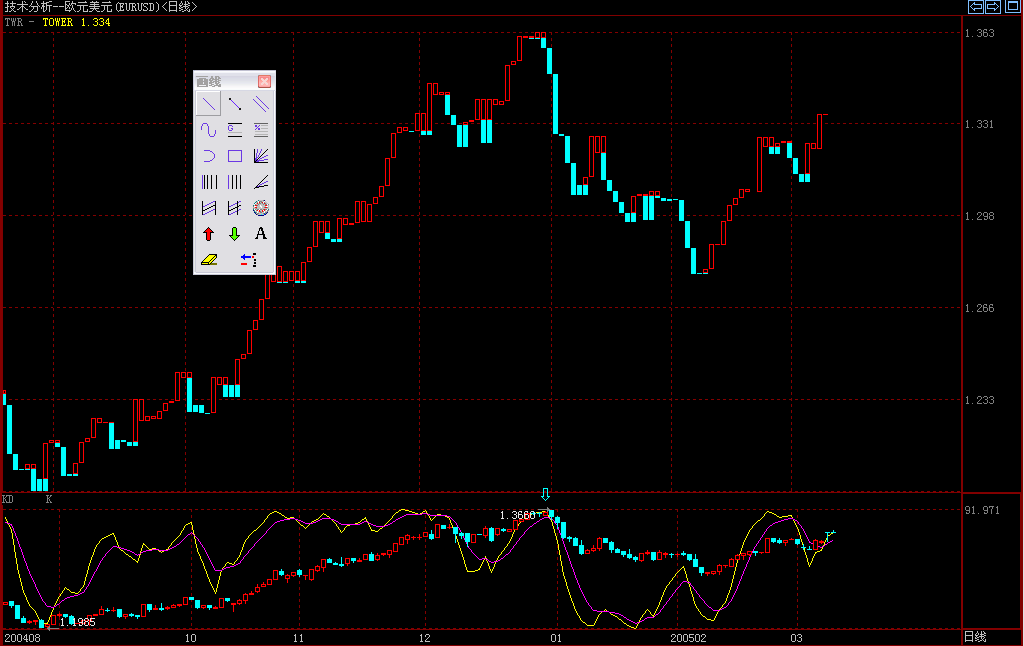Click the left arrow button at top right
Viewport: 1024px width, 646px height.
click(976, 7)
